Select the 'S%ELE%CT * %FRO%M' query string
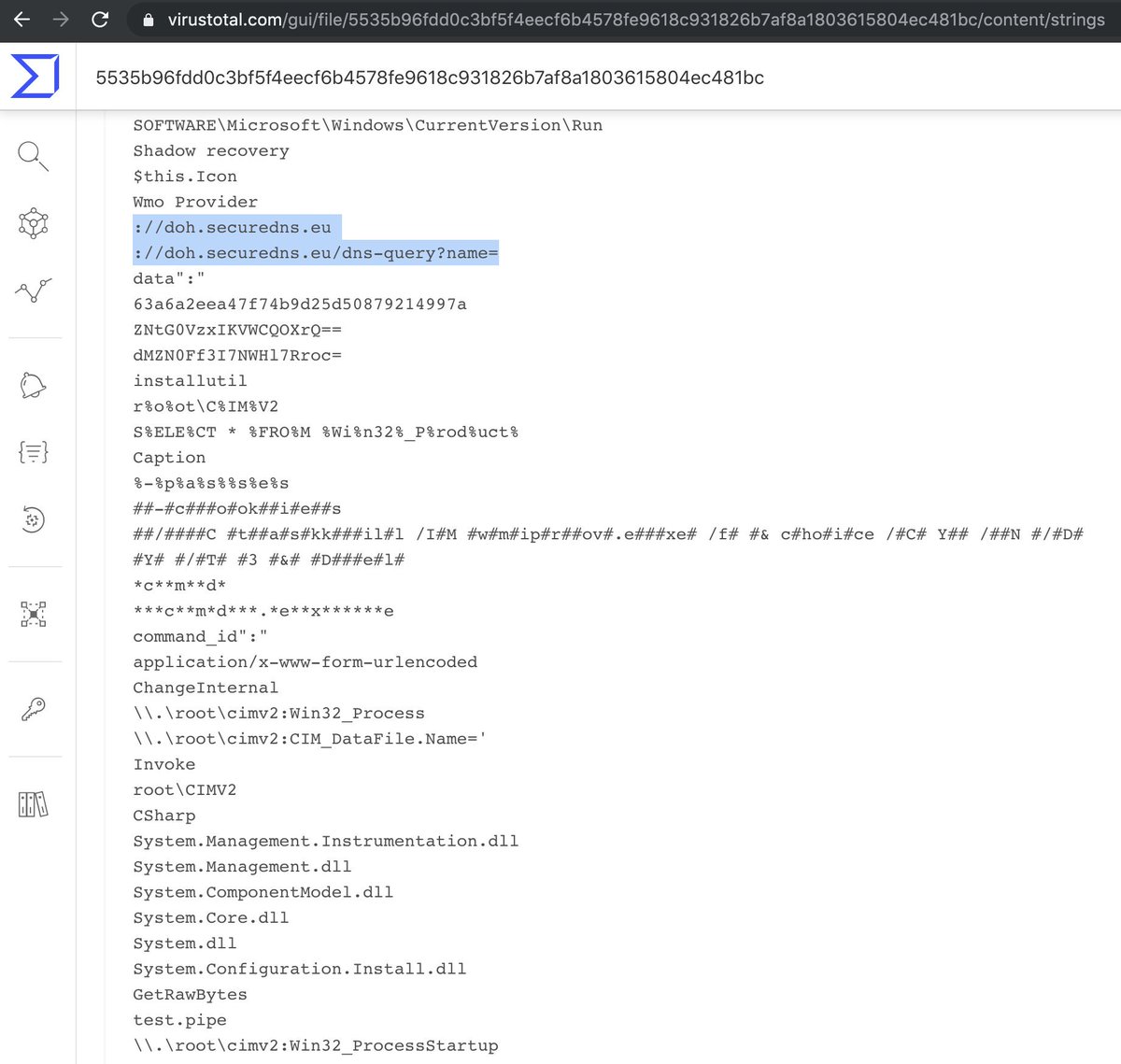 click(326, 432)
